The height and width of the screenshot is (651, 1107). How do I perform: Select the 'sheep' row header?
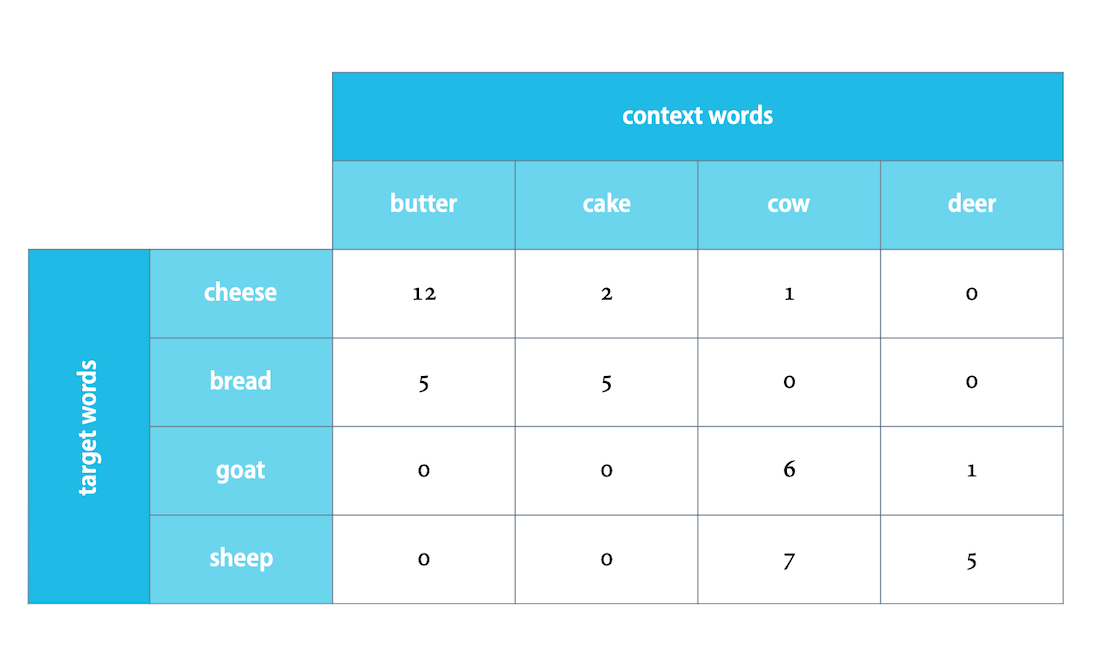(x=241, y=559)
